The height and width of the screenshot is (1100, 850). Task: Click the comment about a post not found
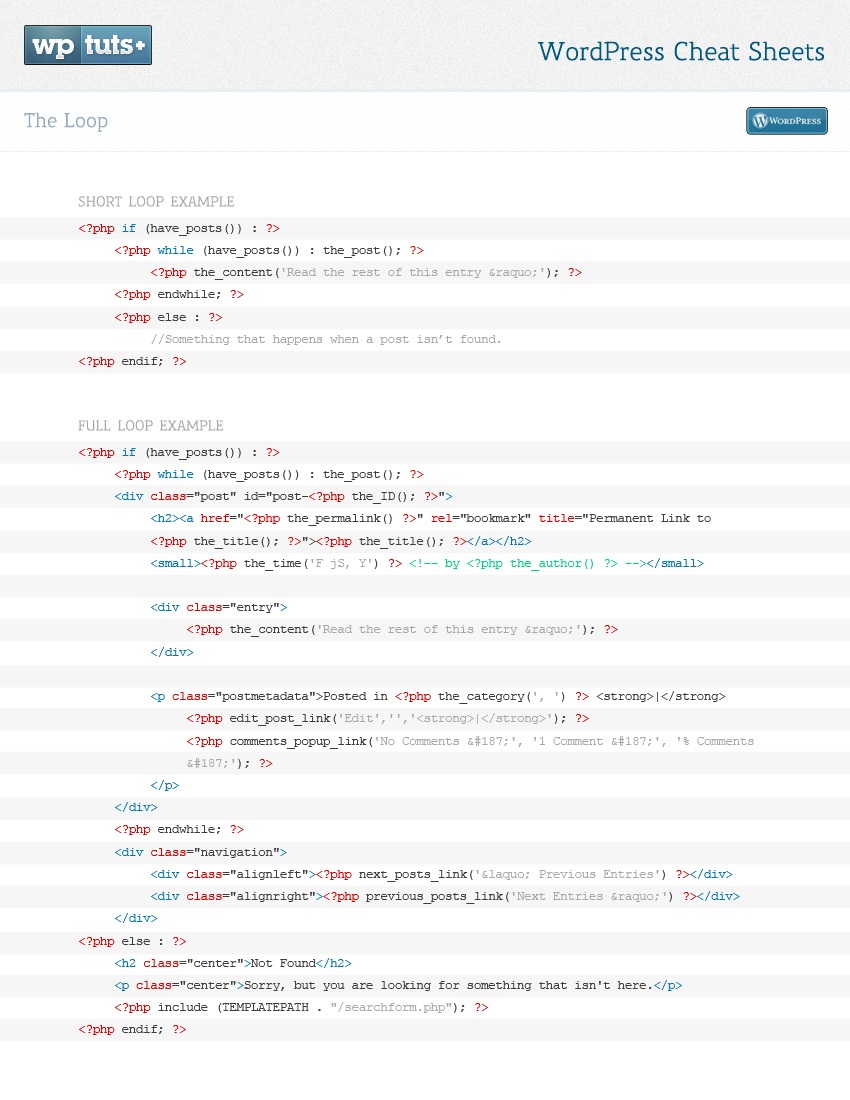pos(326,339)
